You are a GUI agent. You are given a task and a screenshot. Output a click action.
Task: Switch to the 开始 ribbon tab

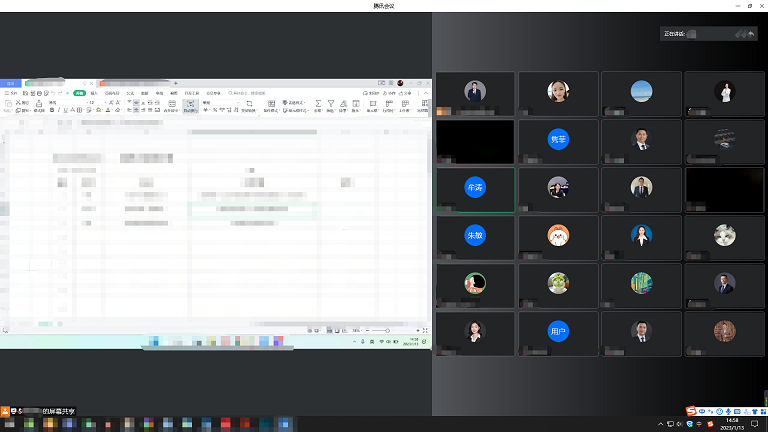coord(79,92)
